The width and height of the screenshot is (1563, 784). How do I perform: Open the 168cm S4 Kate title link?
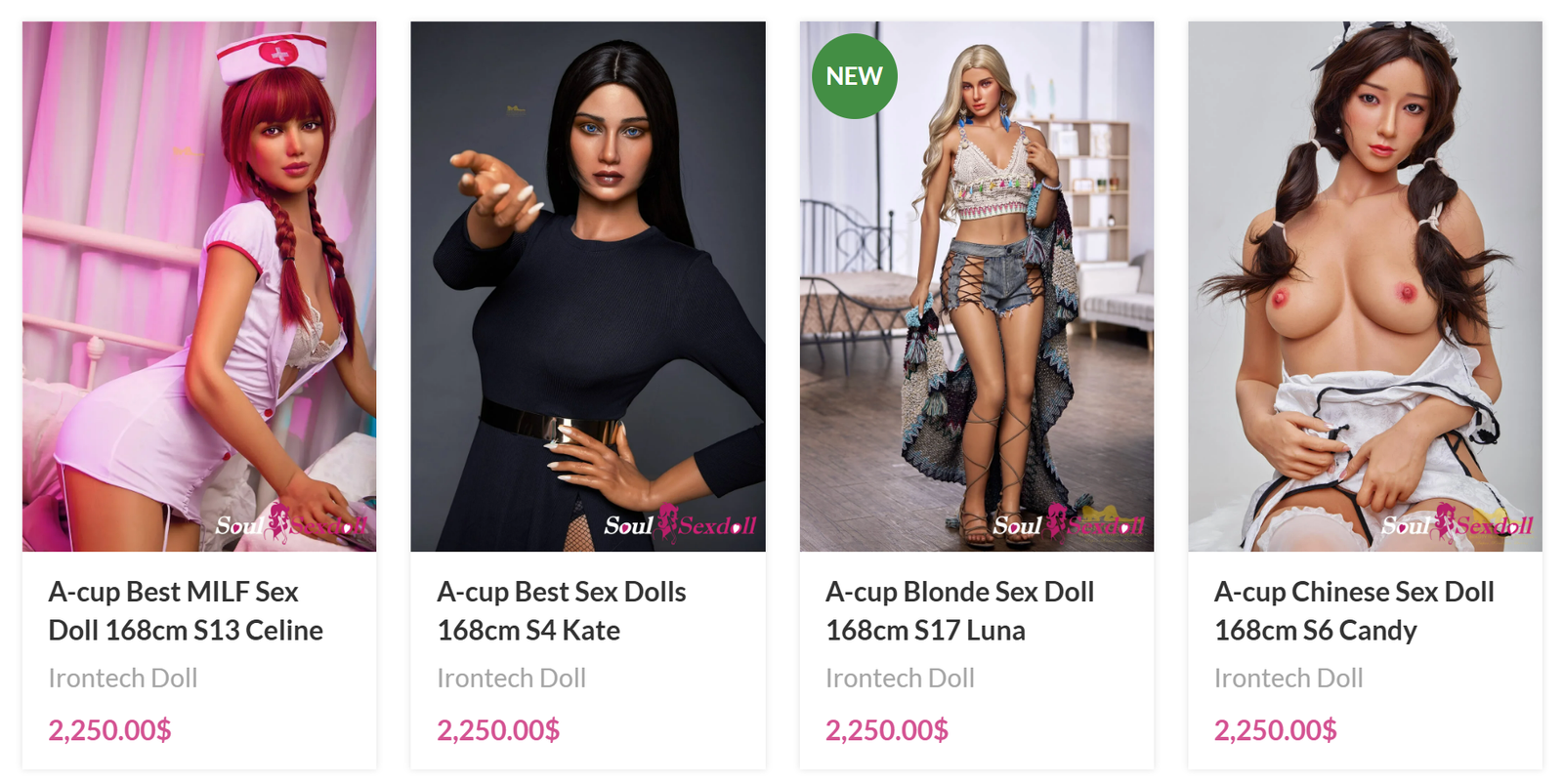pos(562,611)
